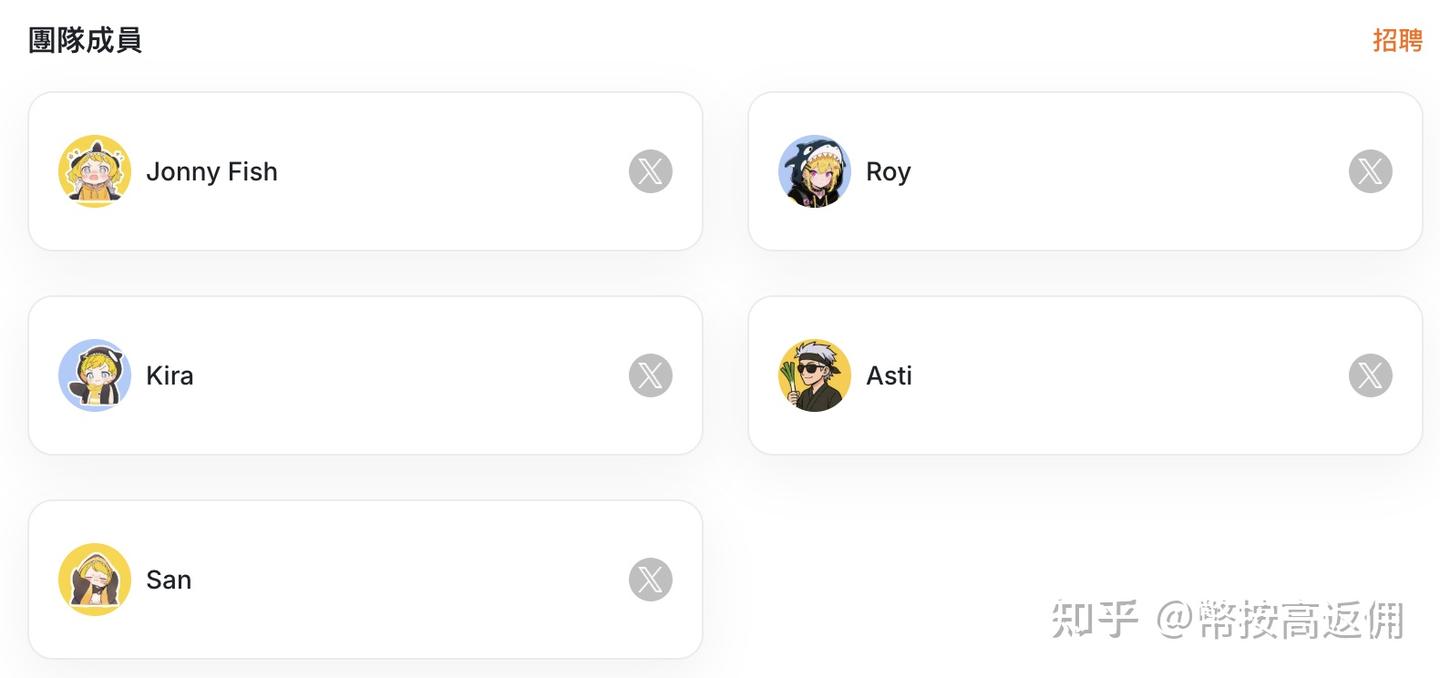
Task: Open Roy's X profile icon
Action: pyautogui.click(x=1370, y=171)
